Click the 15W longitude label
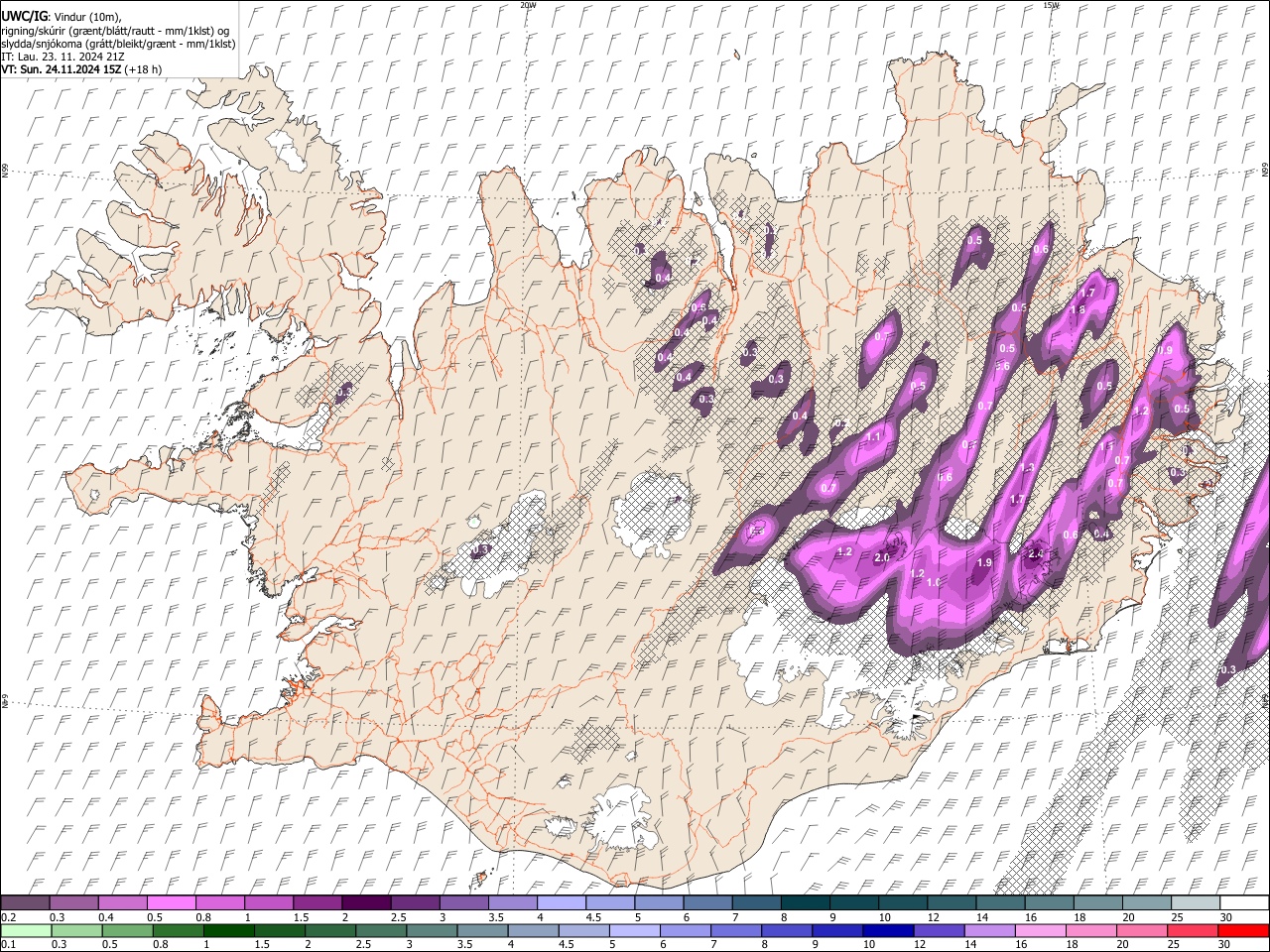This screenshot has height=952, width=1270. (x=1051, y=5)
